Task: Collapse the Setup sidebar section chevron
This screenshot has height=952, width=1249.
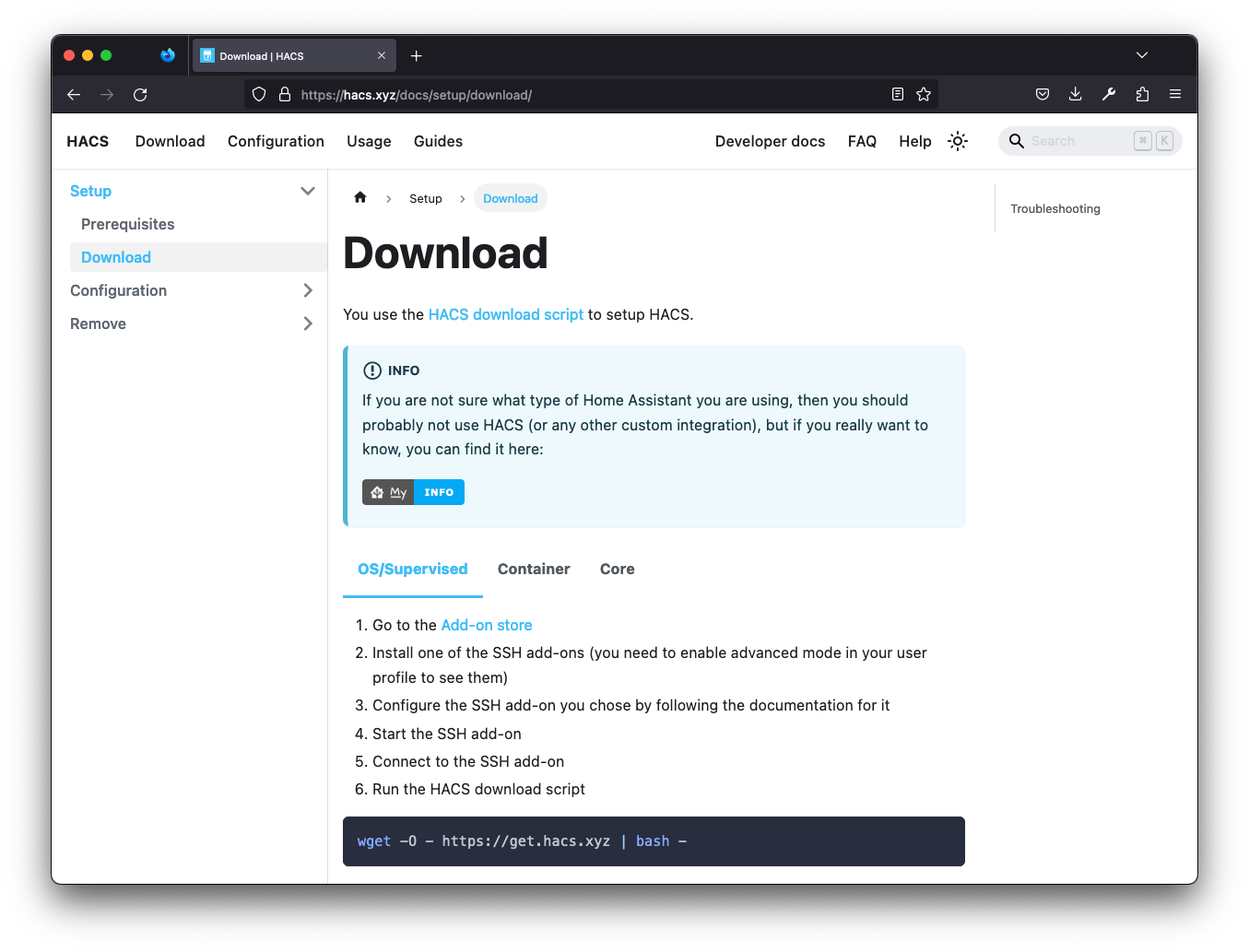Action: tap(308, 191)
